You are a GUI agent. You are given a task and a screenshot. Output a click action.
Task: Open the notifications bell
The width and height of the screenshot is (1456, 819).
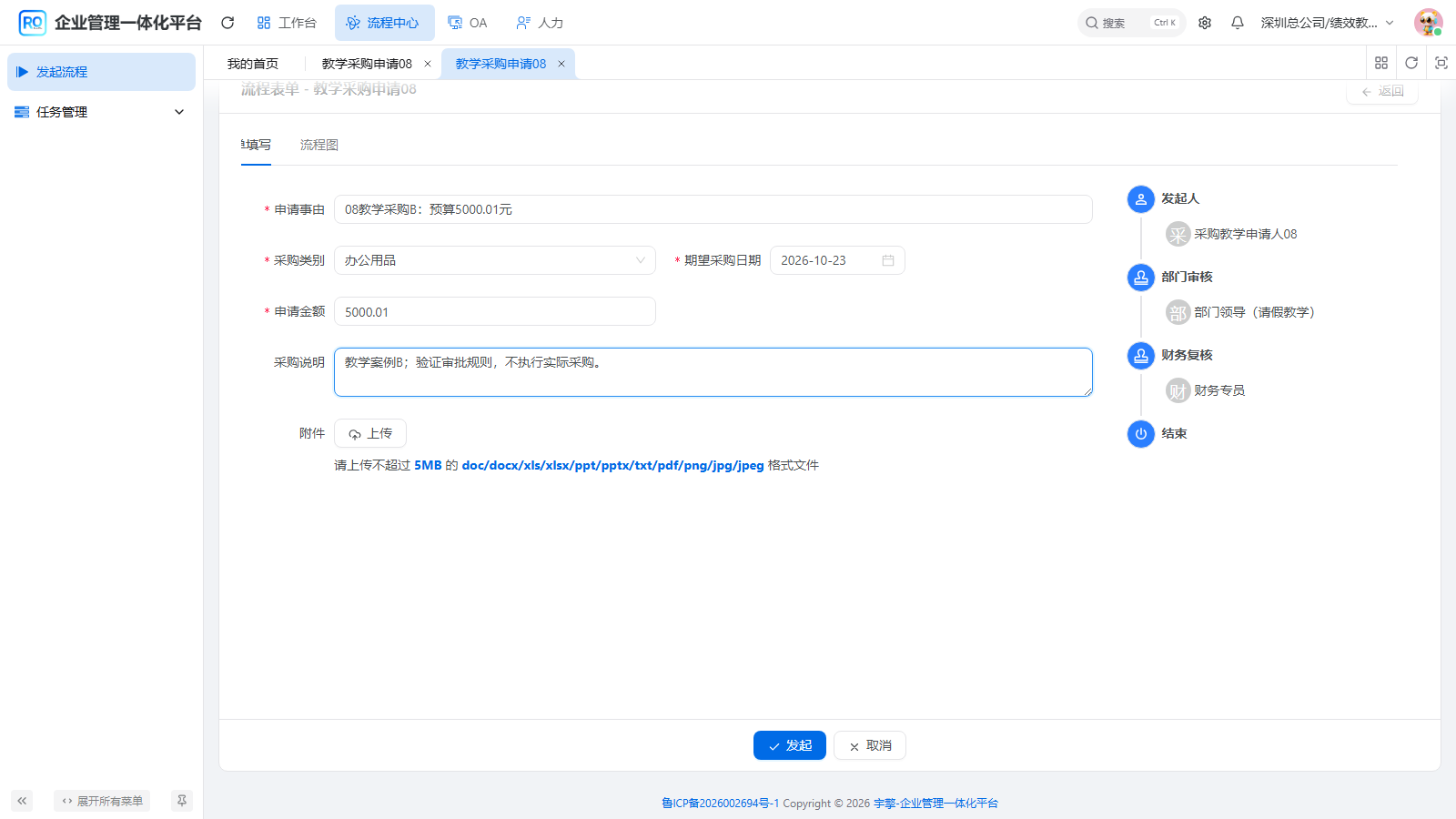(x=1238, y=23)
